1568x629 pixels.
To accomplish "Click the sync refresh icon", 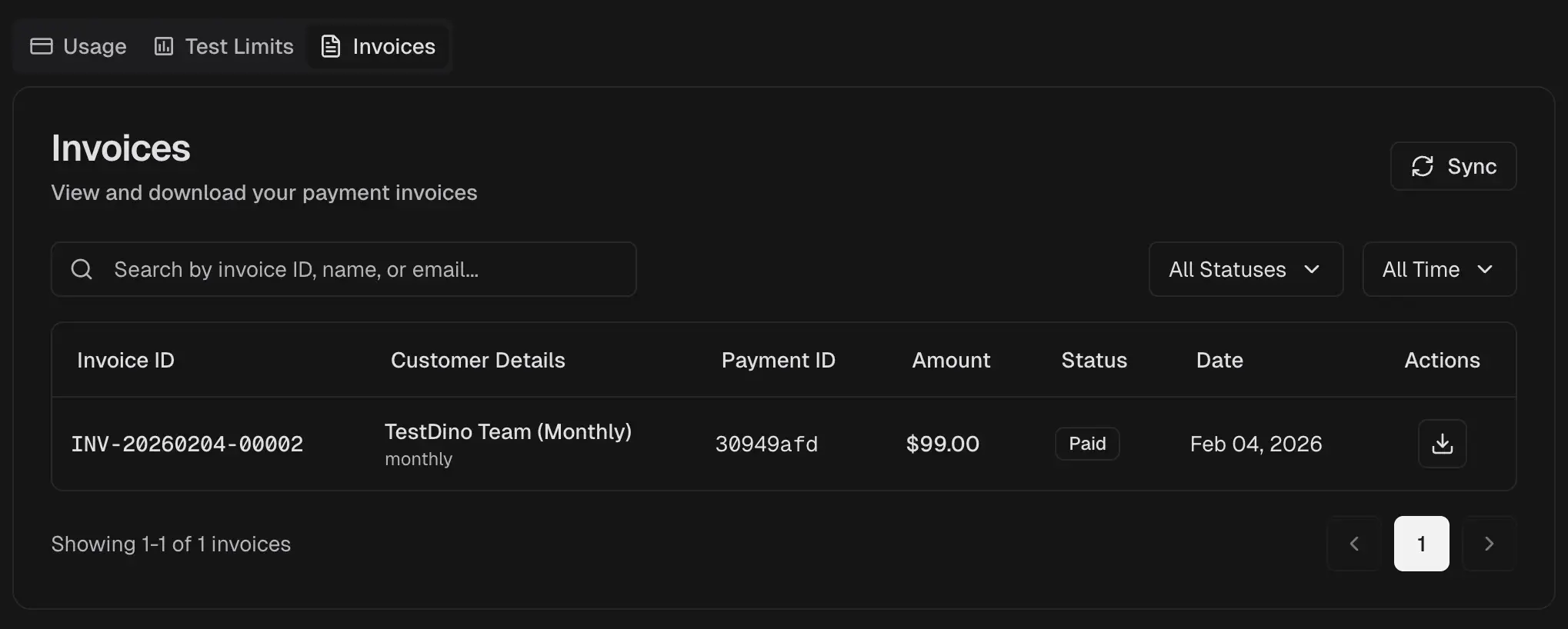I will (x=1423, y=166).
